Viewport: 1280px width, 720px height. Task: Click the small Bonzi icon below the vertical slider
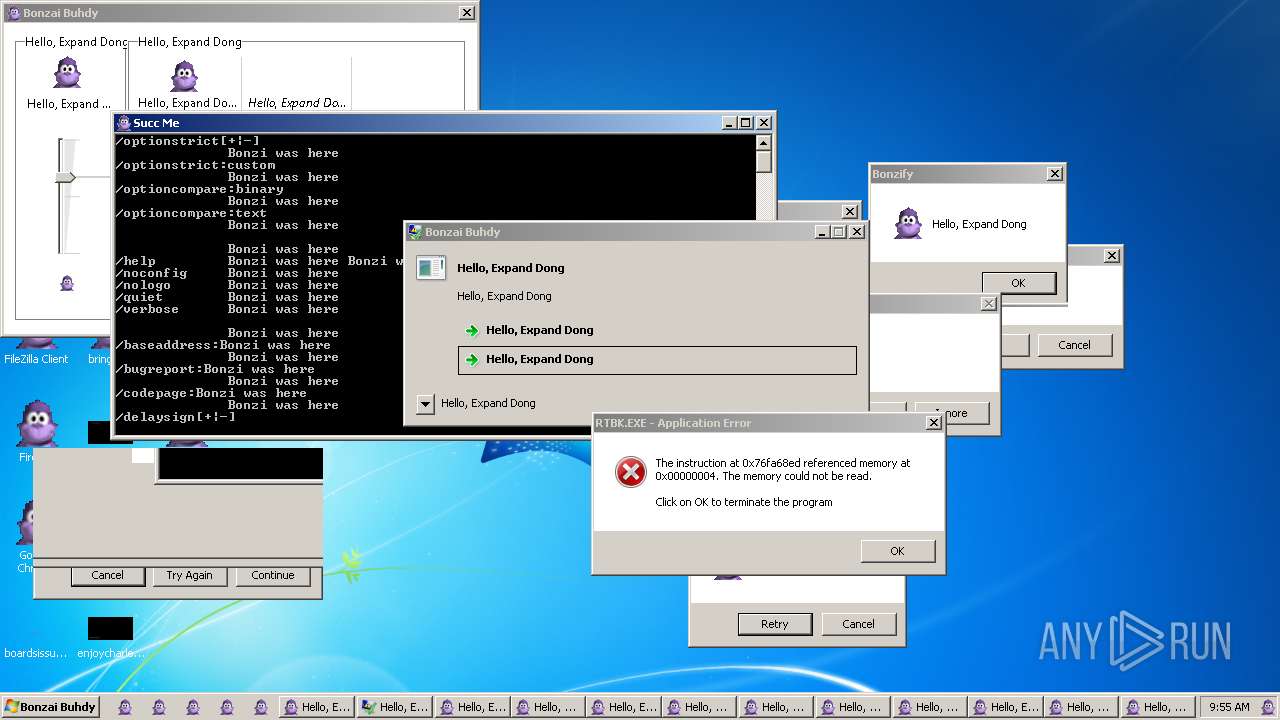tap(67, 283)
